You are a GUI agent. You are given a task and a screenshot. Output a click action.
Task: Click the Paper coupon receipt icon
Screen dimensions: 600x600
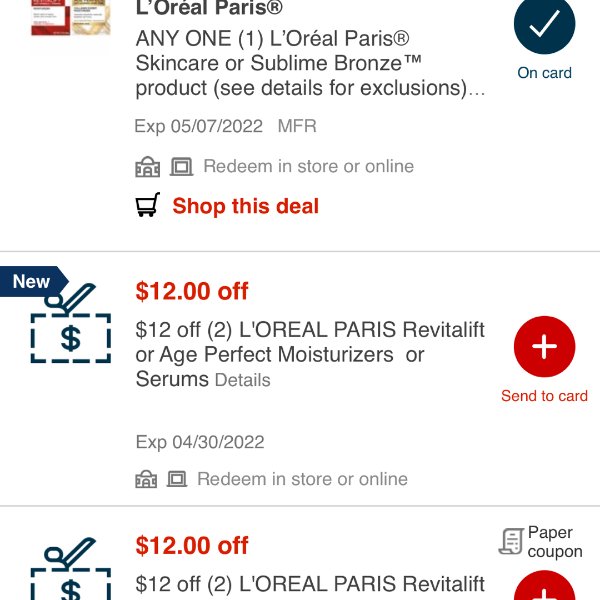point(511,541)
